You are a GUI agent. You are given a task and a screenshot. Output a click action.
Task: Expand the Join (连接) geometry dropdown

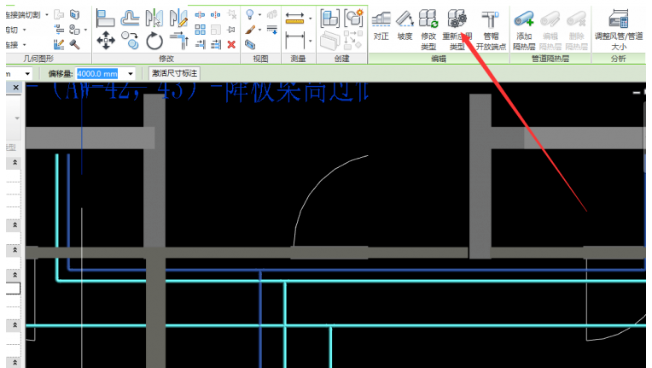25,44
